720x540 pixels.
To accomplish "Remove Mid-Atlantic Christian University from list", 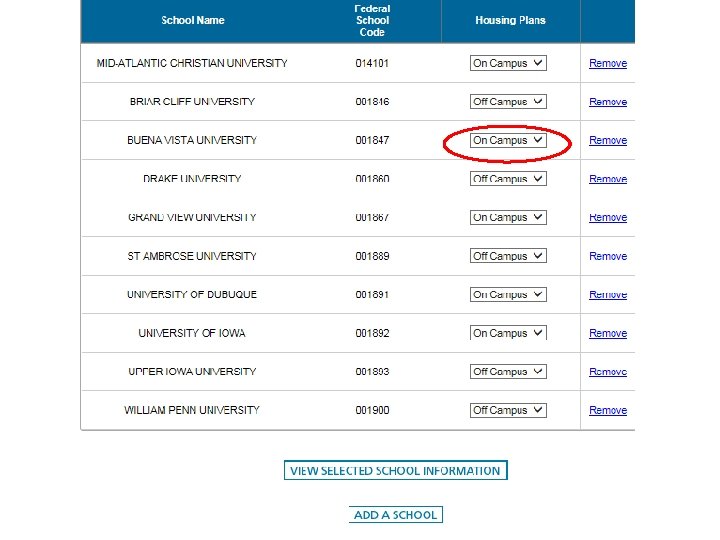I will (608, 63).
